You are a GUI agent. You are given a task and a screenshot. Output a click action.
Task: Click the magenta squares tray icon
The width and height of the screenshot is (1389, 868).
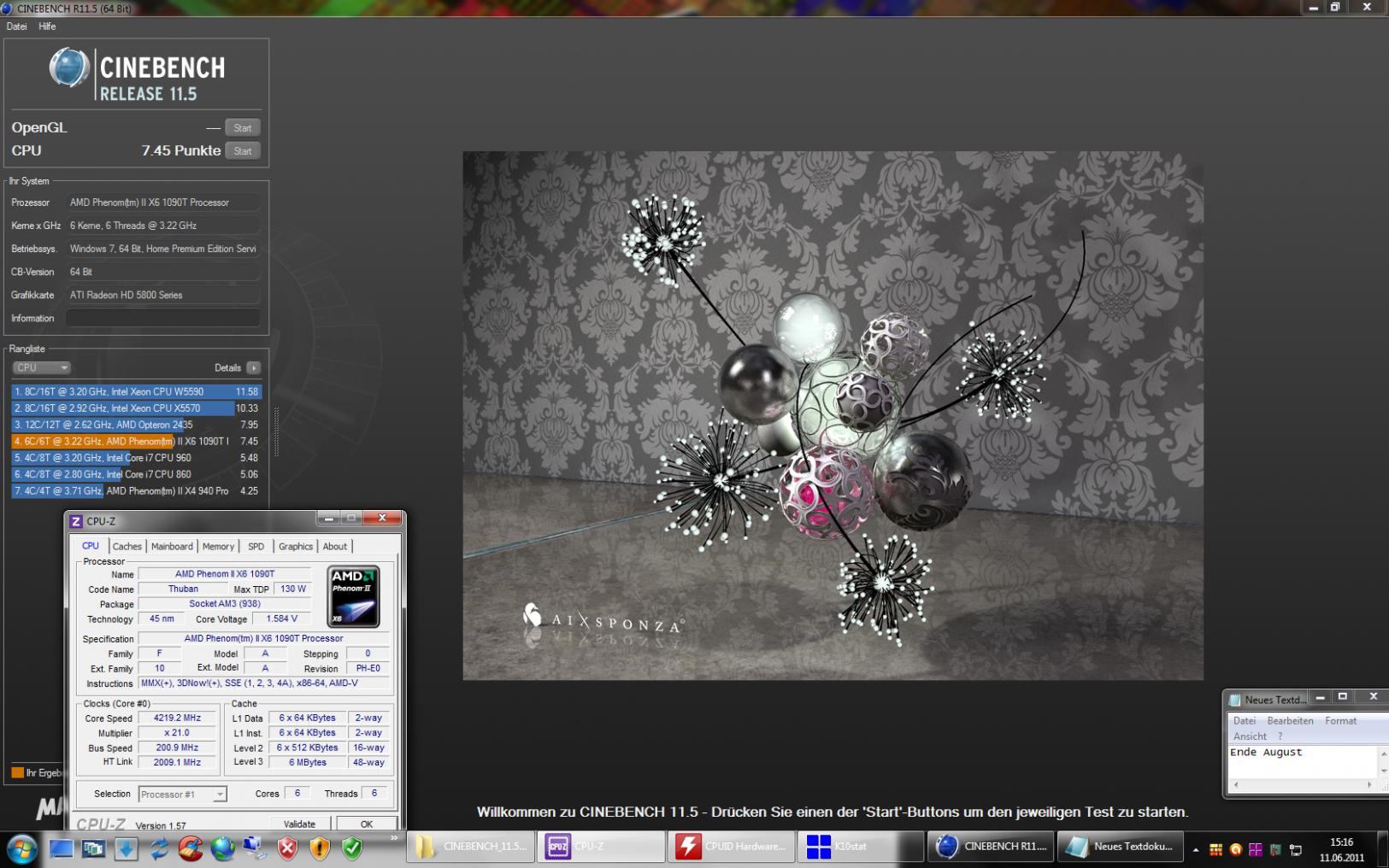click(1256, 850)
